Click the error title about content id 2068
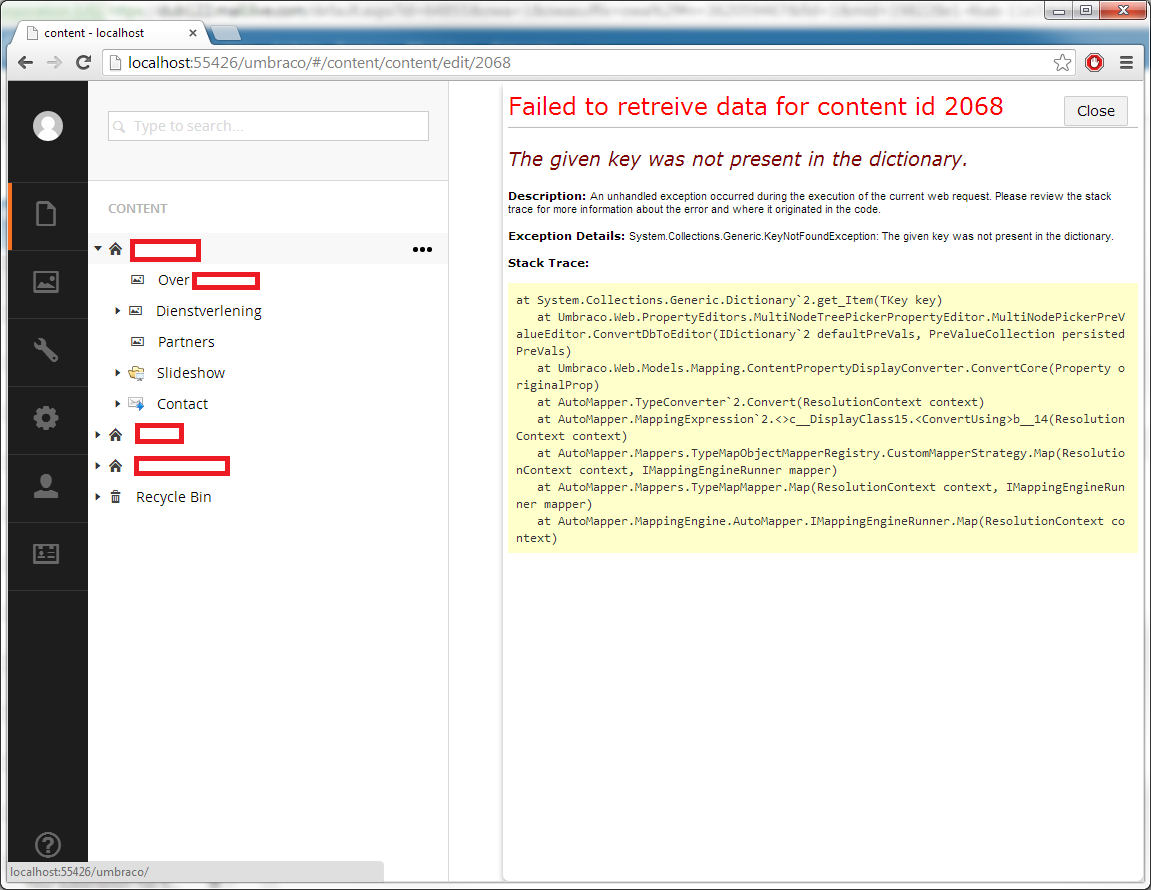The width and height of the screenshot is (1151, 890). [755, 106]
